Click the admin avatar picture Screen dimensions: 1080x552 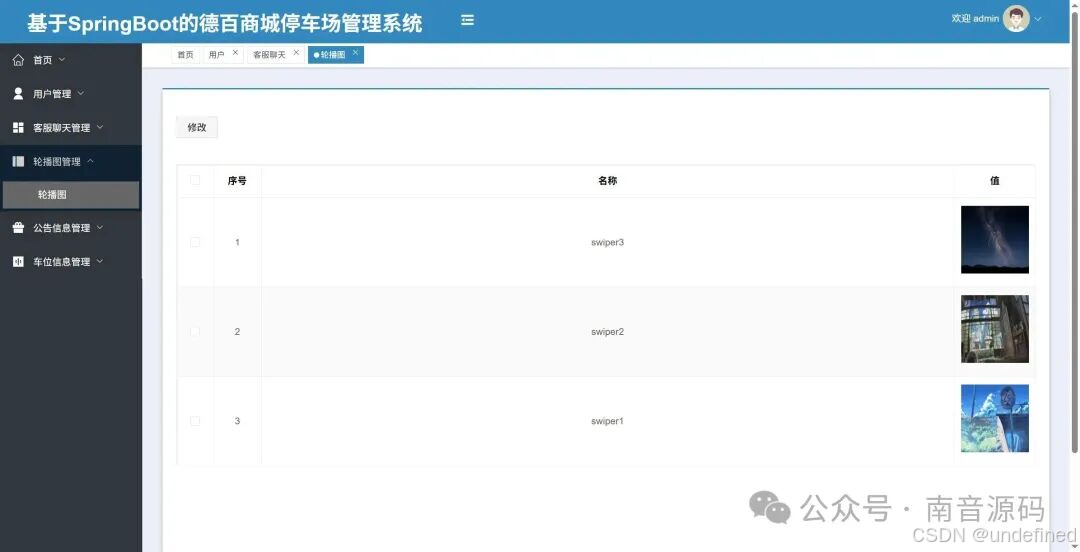(x=1016, y=19)
